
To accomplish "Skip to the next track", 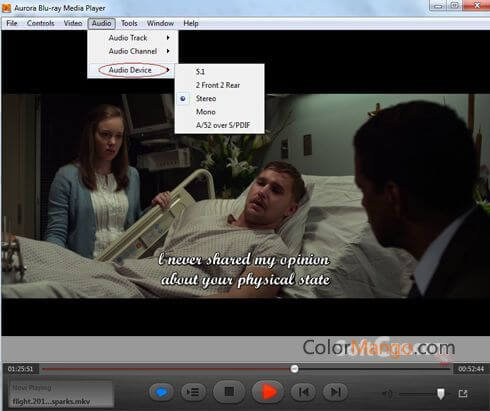I will [x=335, y=392].
